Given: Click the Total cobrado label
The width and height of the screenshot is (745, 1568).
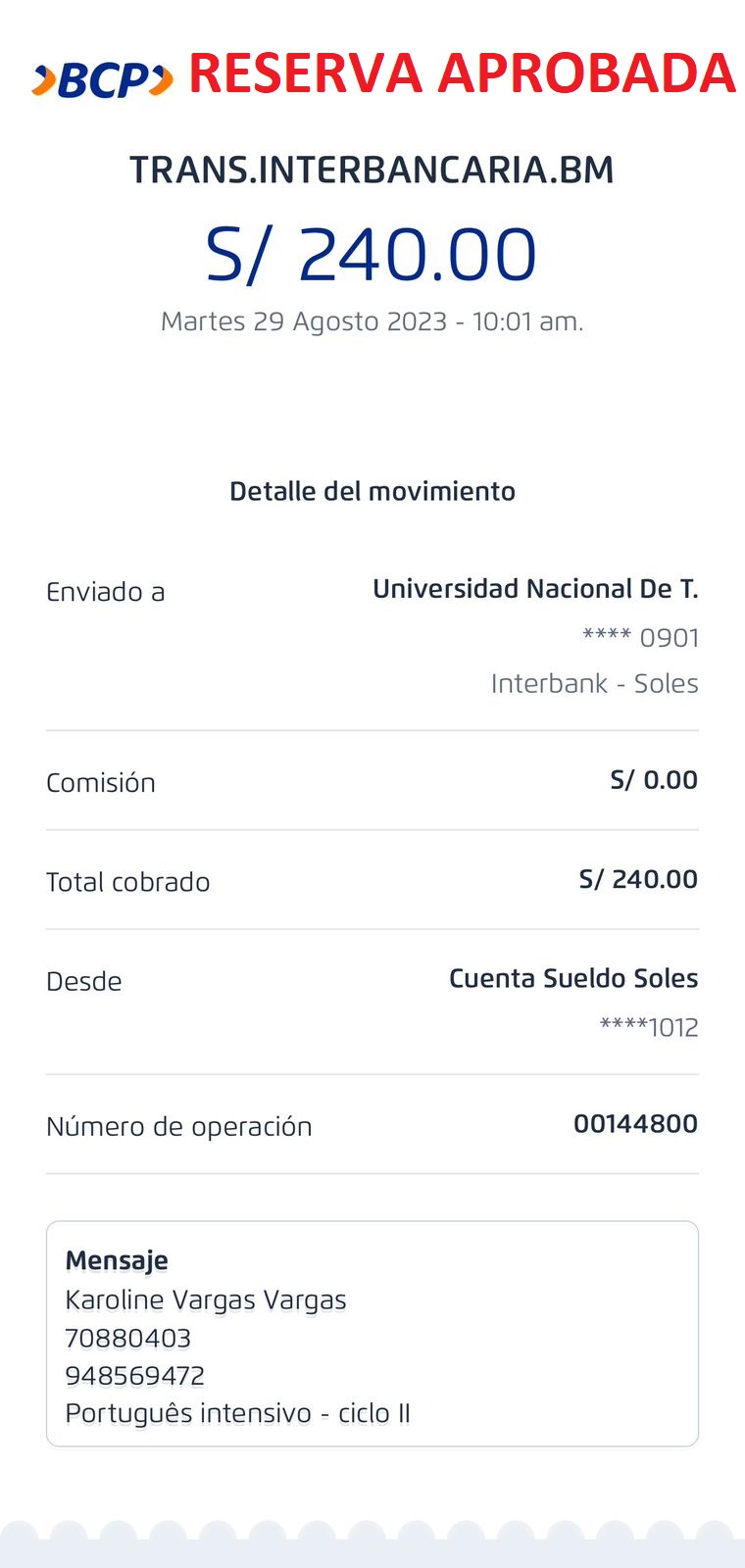Looking at the screenshot, I should pos(128,882).
